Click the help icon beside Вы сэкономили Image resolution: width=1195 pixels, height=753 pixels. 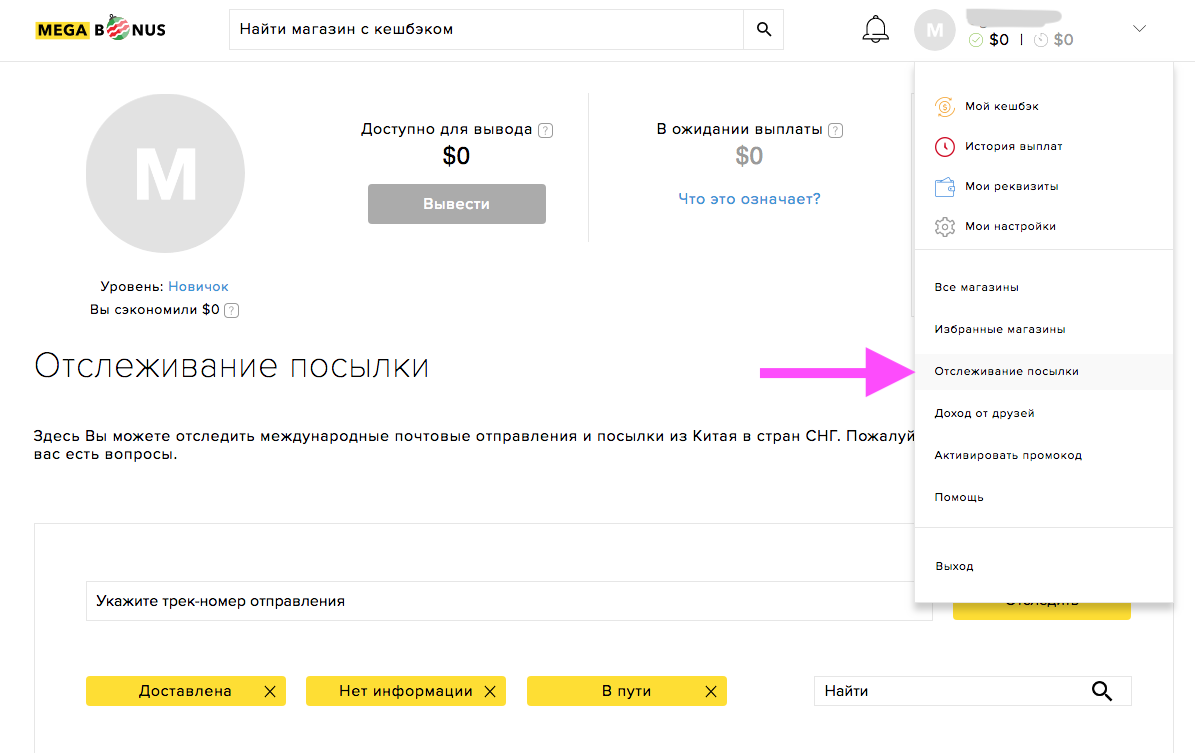[231, 310]
